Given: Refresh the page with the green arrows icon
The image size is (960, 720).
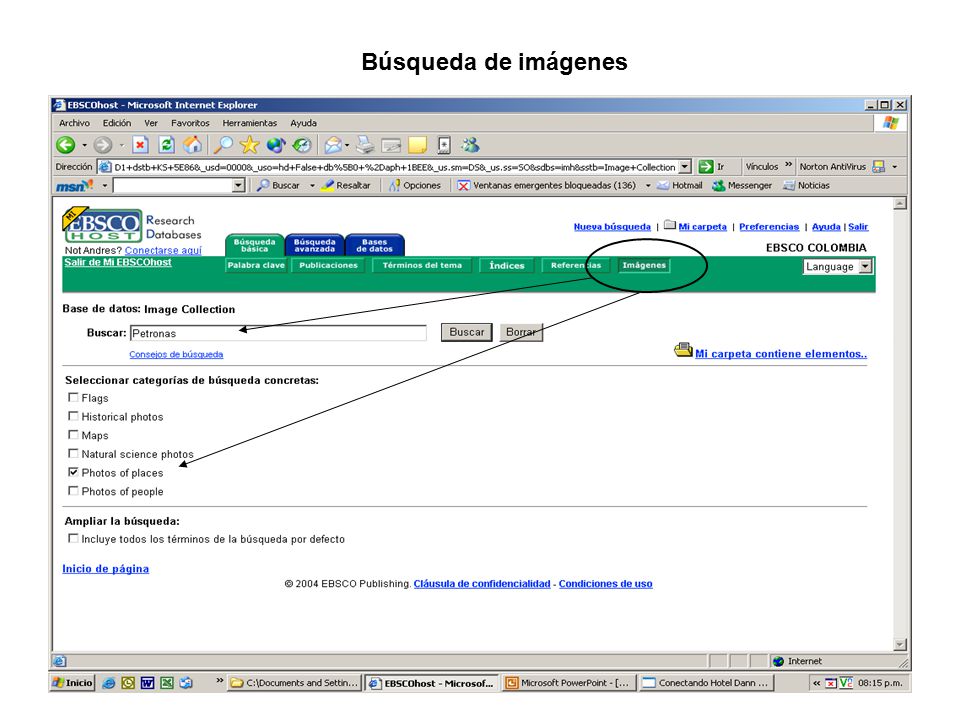Looking at the screenshot, I should (167, 145).
